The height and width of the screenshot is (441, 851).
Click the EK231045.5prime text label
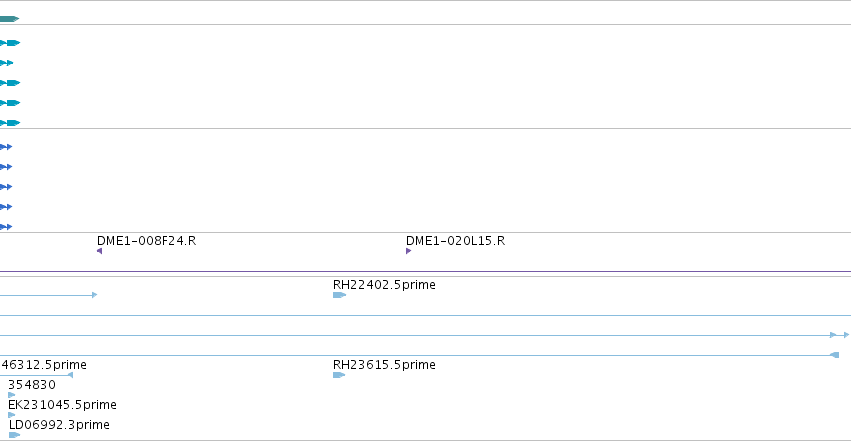pos(62,405)
